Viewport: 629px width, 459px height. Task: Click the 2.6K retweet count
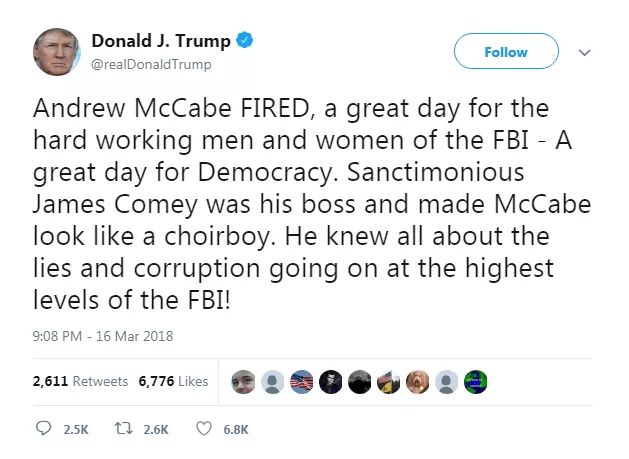(x=157, y=429)
